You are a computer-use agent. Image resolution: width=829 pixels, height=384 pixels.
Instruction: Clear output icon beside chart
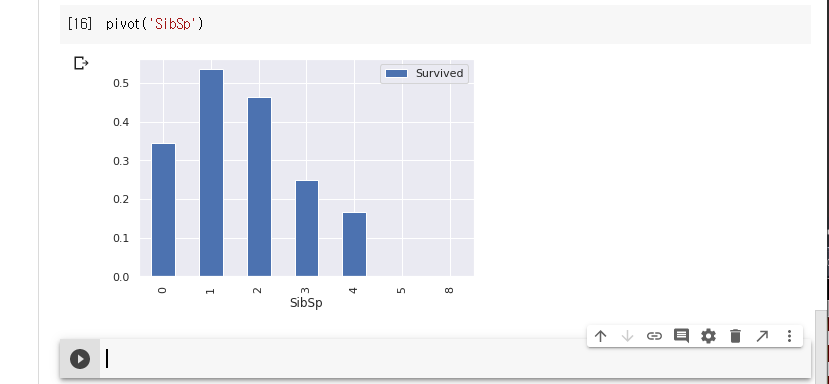81,63
